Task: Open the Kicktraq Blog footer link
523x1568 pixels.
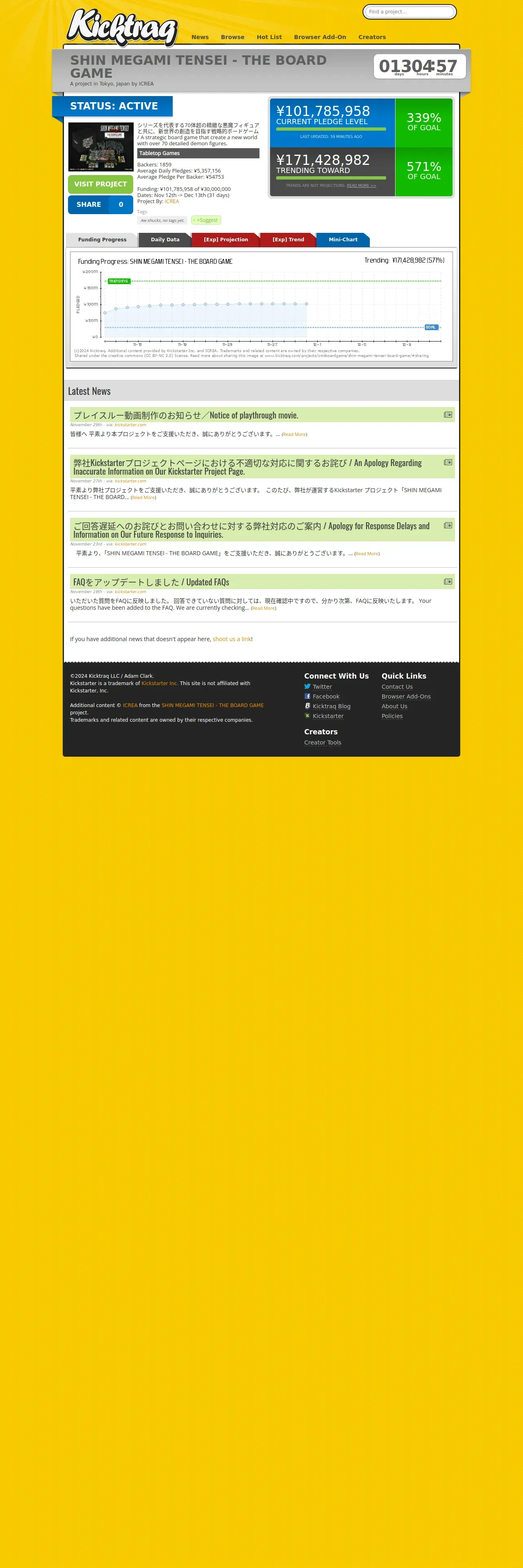Action: (x=331, y=706)
